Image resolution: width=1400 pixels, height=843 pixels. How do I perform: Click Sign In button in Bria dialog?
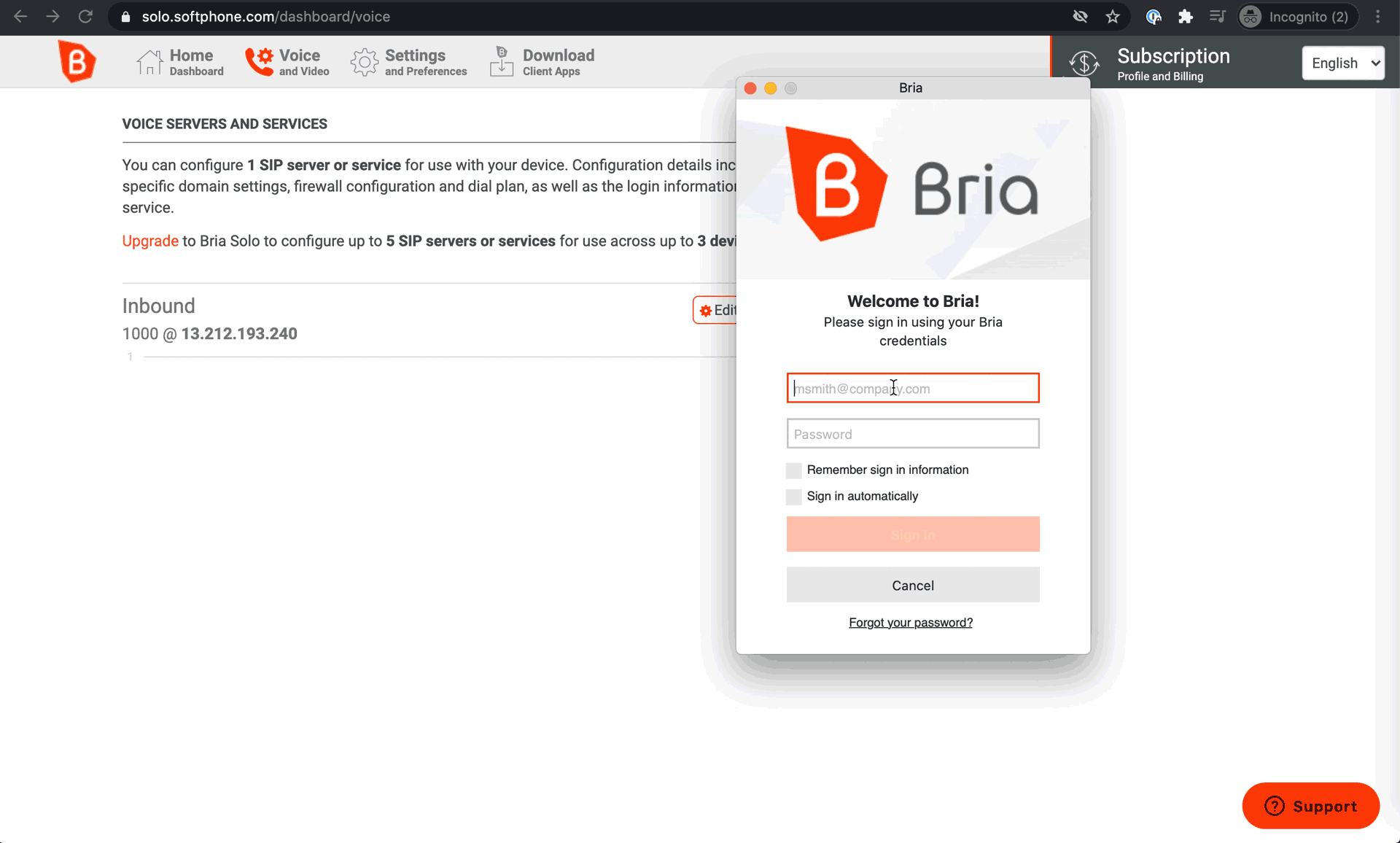click(x=913, y=534)
